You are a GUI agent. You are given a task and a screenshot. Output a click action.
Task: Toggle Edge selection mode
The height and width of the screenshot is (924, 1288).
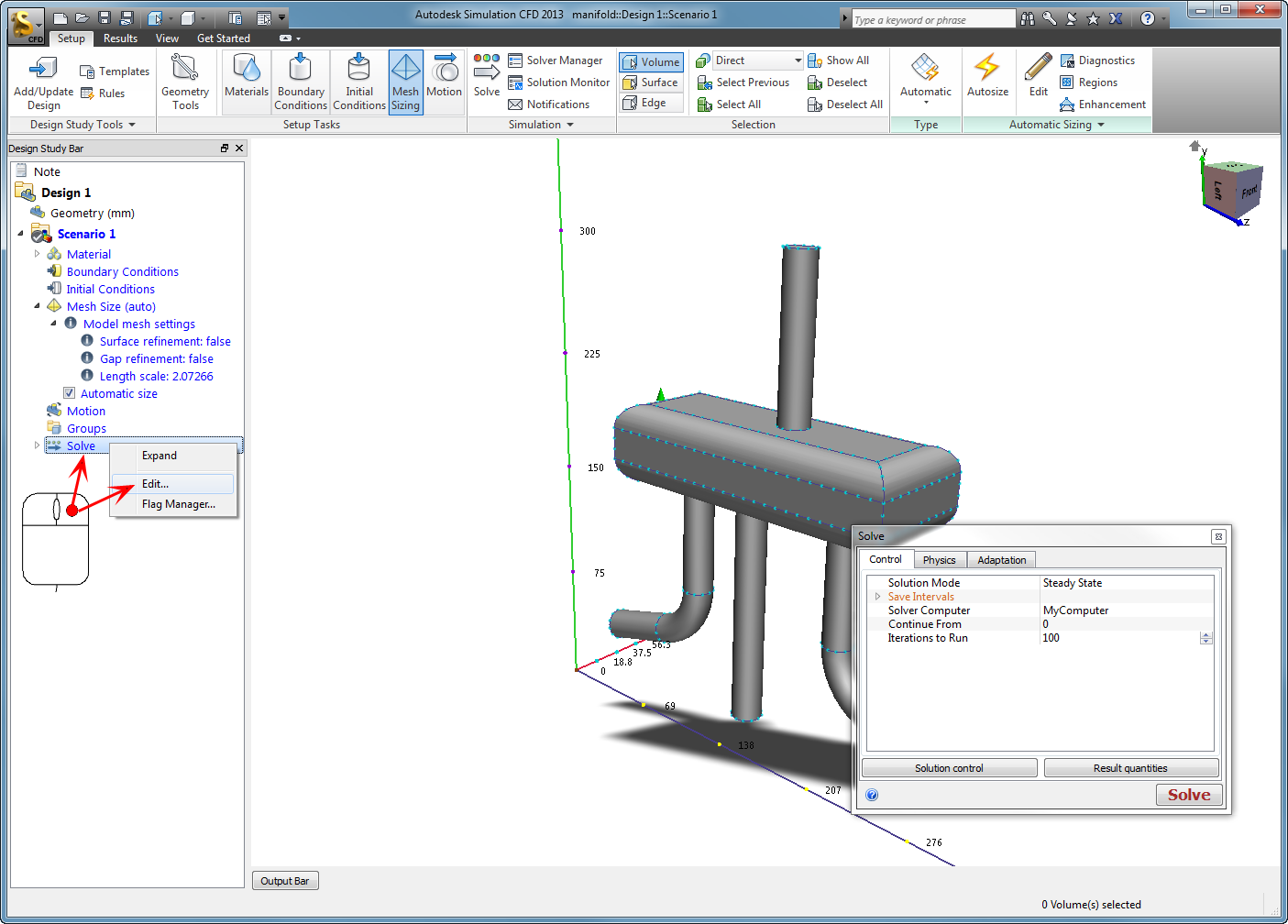coord(651,103)
